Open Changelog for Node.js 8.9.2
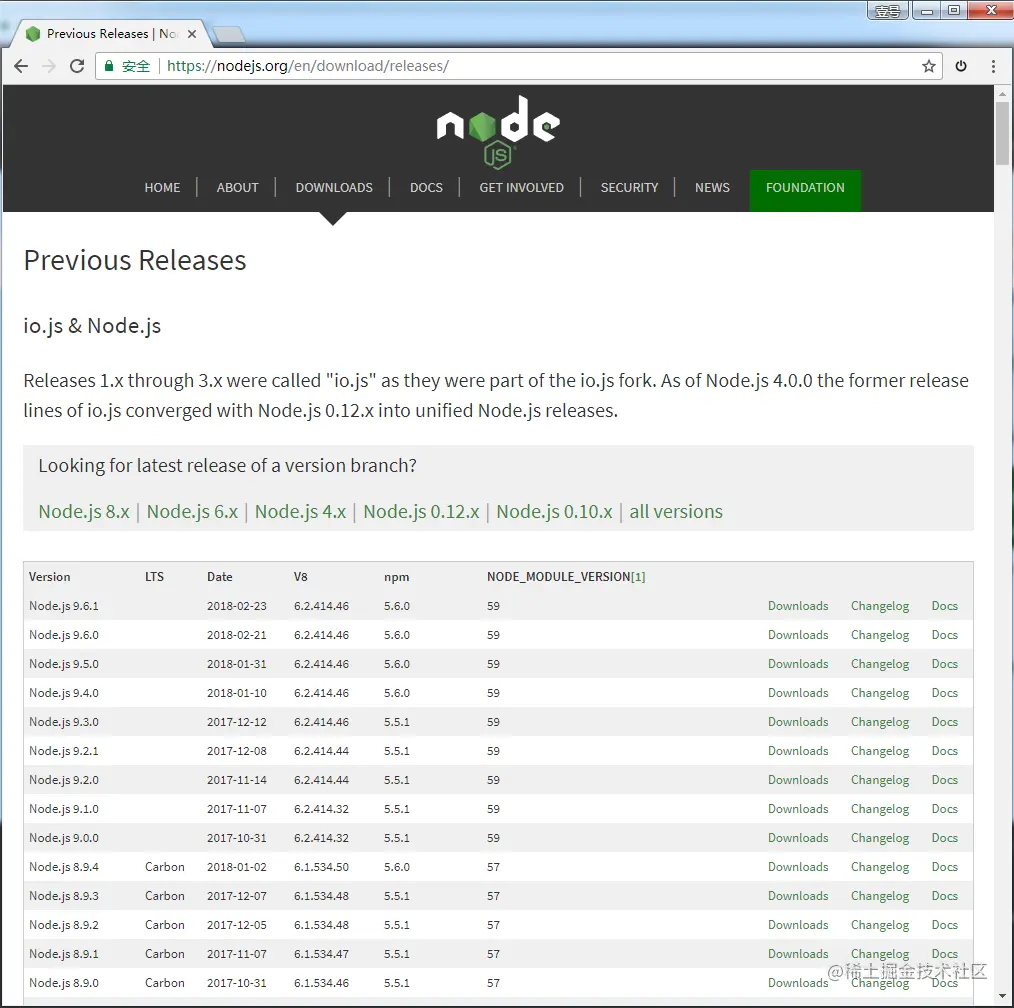Image resolution: width=1014 pixels, height=1008 pixels. click(x=879, y=925)
